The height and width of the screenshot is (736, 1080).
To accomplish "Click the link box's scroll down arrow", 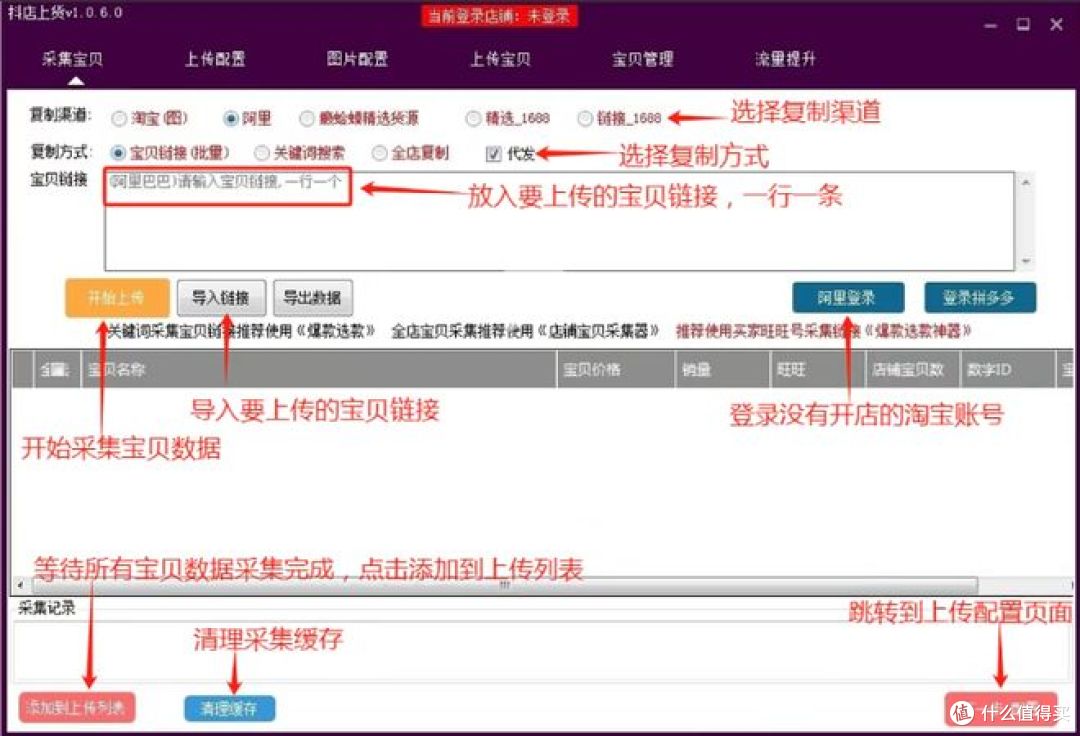I will 1026,261.
